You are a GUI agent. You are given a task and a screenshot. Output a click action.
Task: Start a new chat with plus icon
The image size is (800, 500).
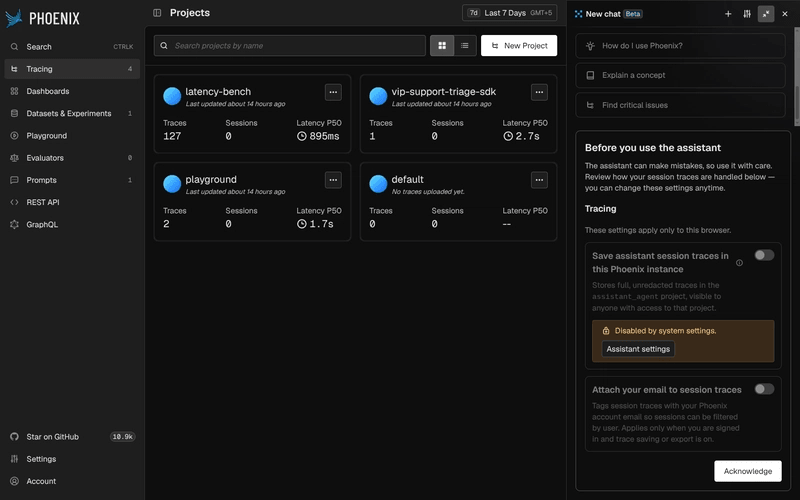click(x=728, y=14)
